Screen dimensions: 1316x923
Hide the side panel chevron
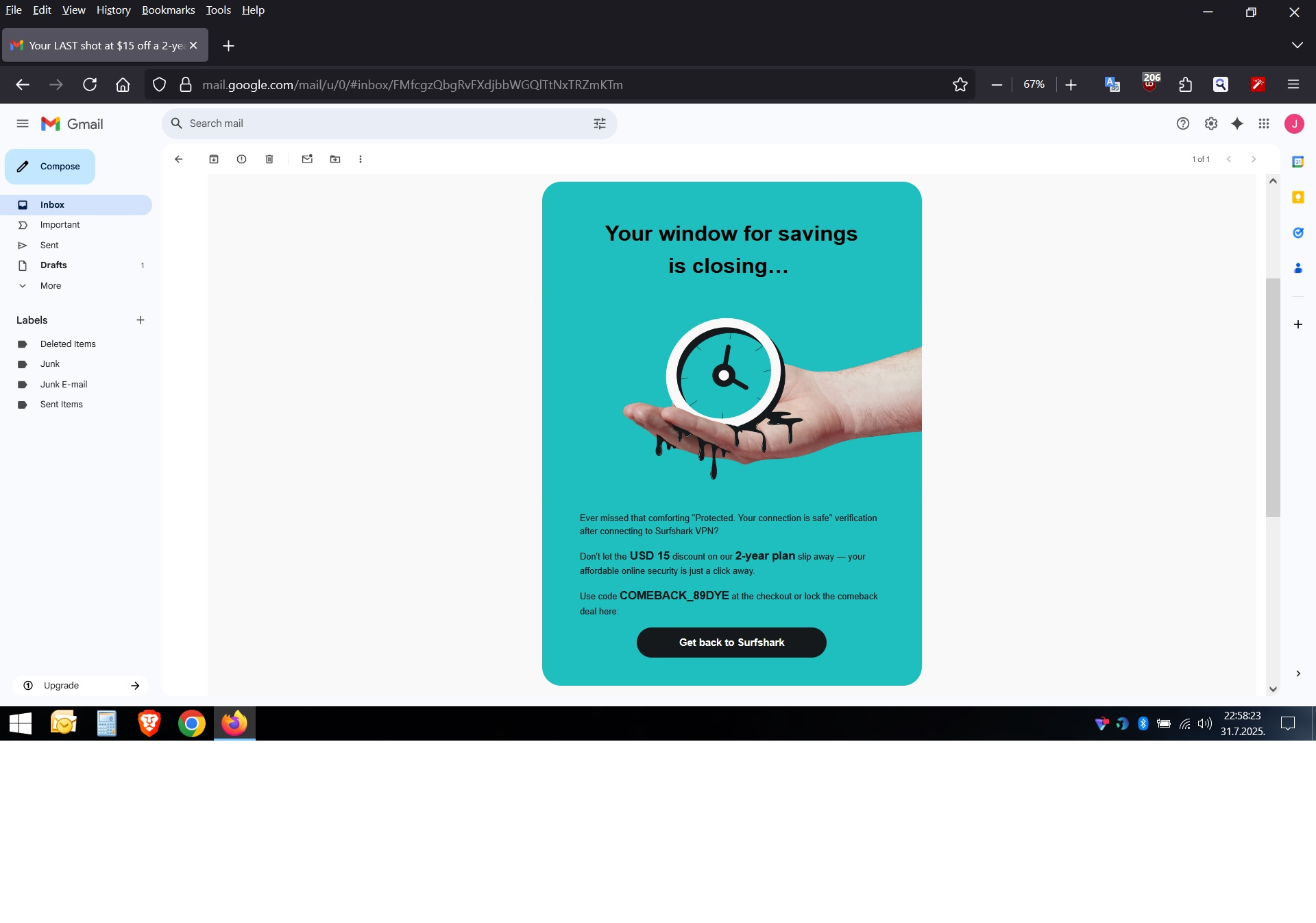(1297, 673)
